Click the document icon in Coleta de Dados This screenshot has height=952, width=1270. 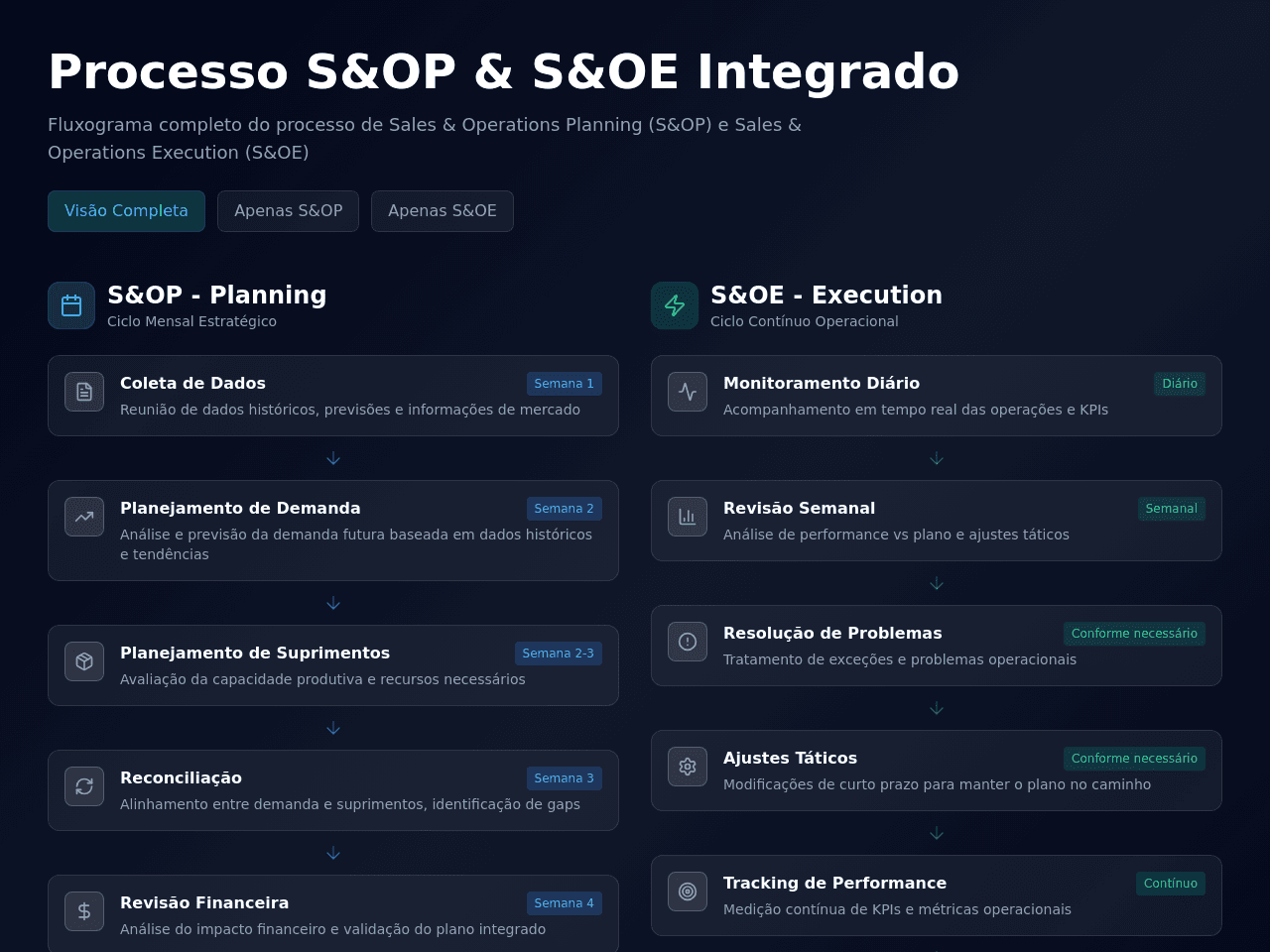[84, 392]
